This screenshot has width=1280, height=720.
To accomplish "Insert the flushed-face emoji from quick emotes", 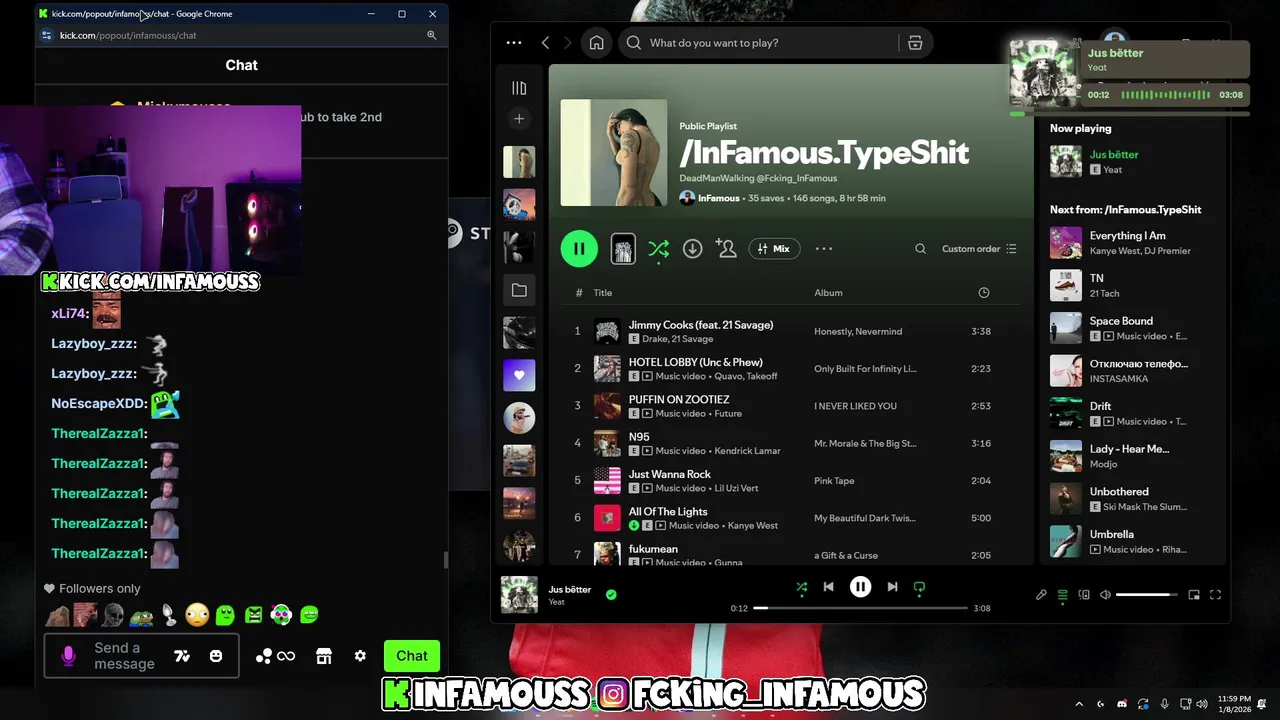I will tap(197, 615).
